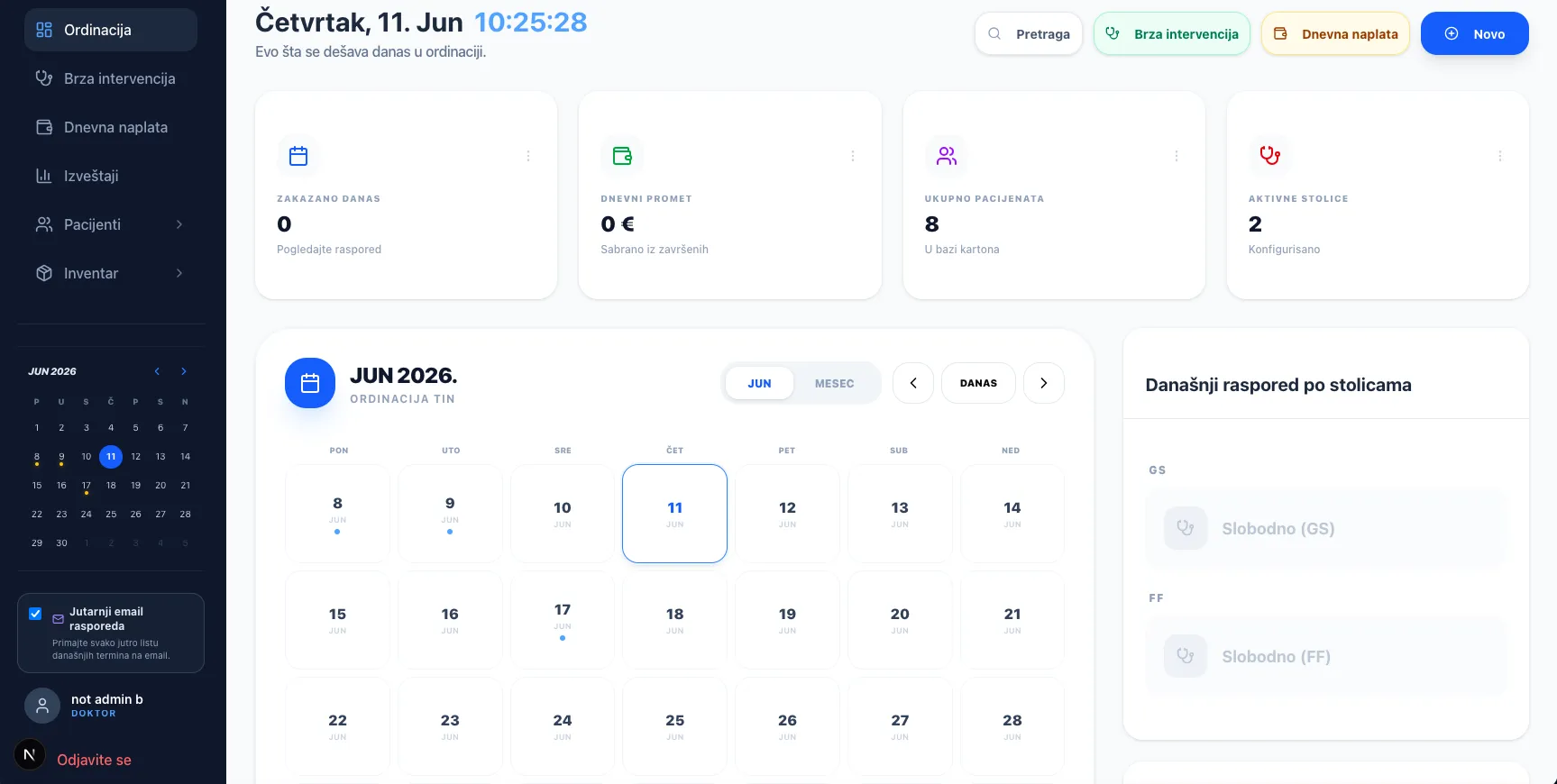The height and width of the screenshot is (784, 1557).
Task: Click the stethoscope icon in GS slot
Action: point(1186,529)
